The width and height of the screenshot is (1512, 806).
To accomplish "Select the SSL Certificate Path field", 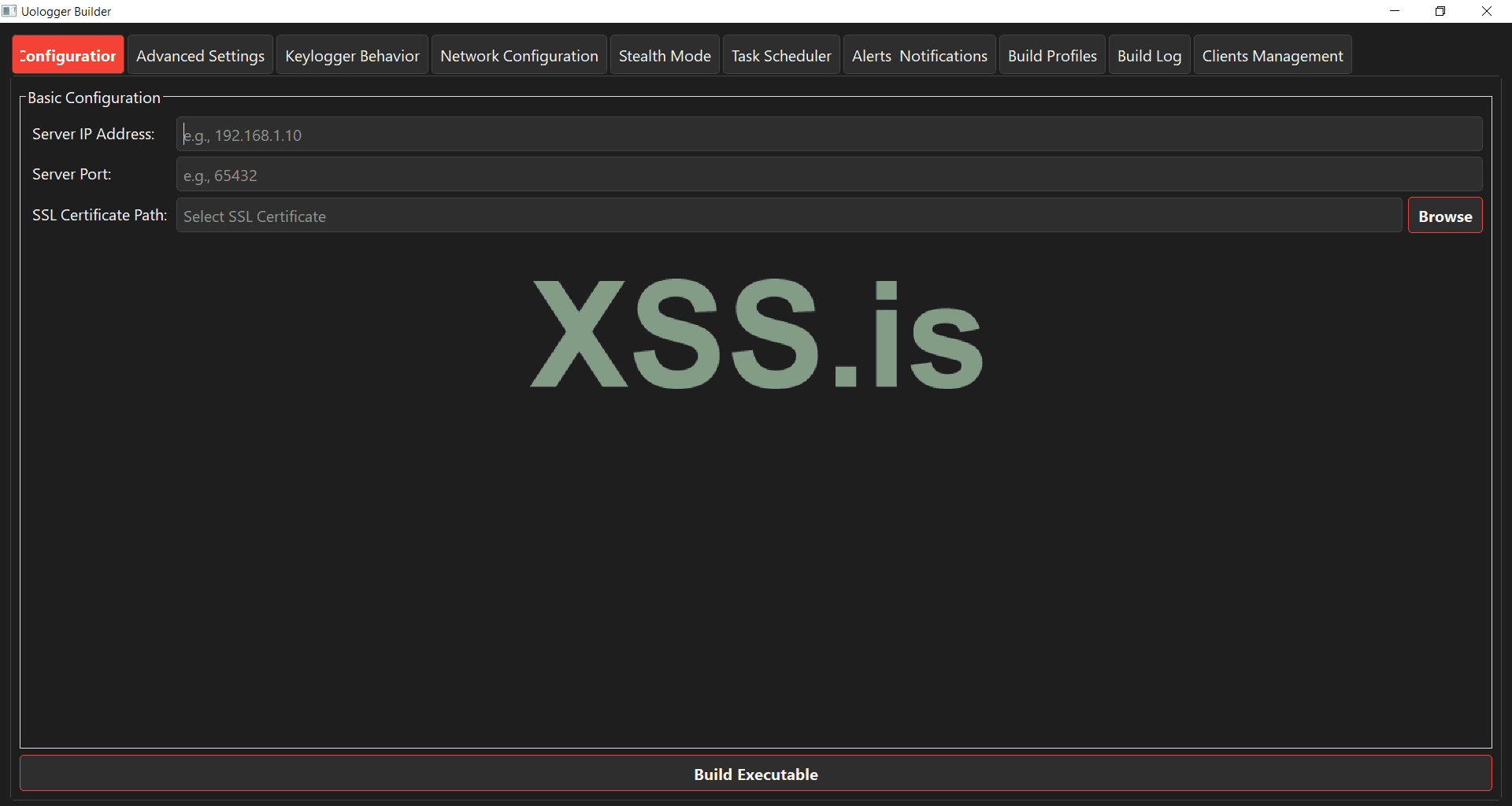I will coord(789,216).
